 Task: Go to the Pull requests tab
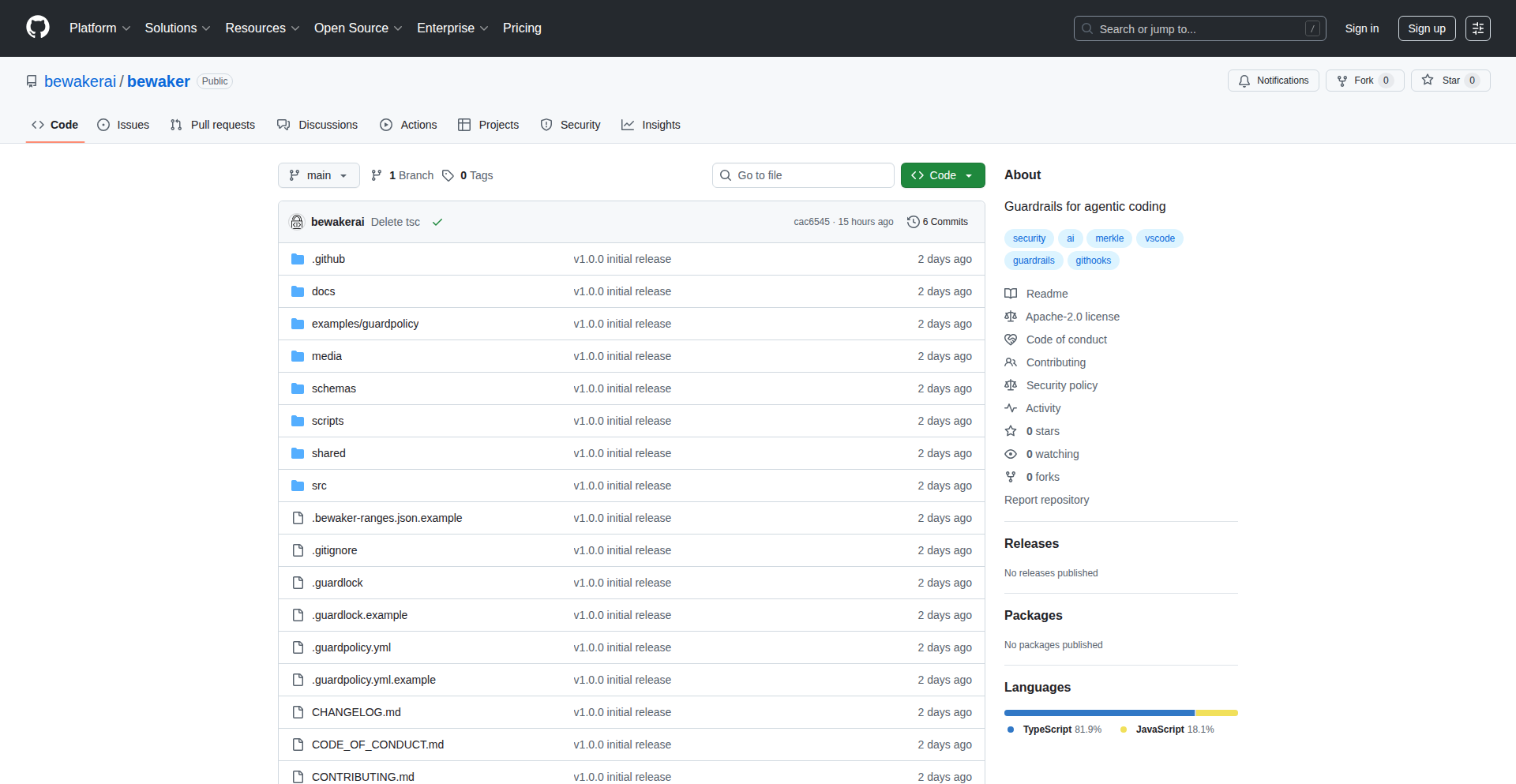212,125
